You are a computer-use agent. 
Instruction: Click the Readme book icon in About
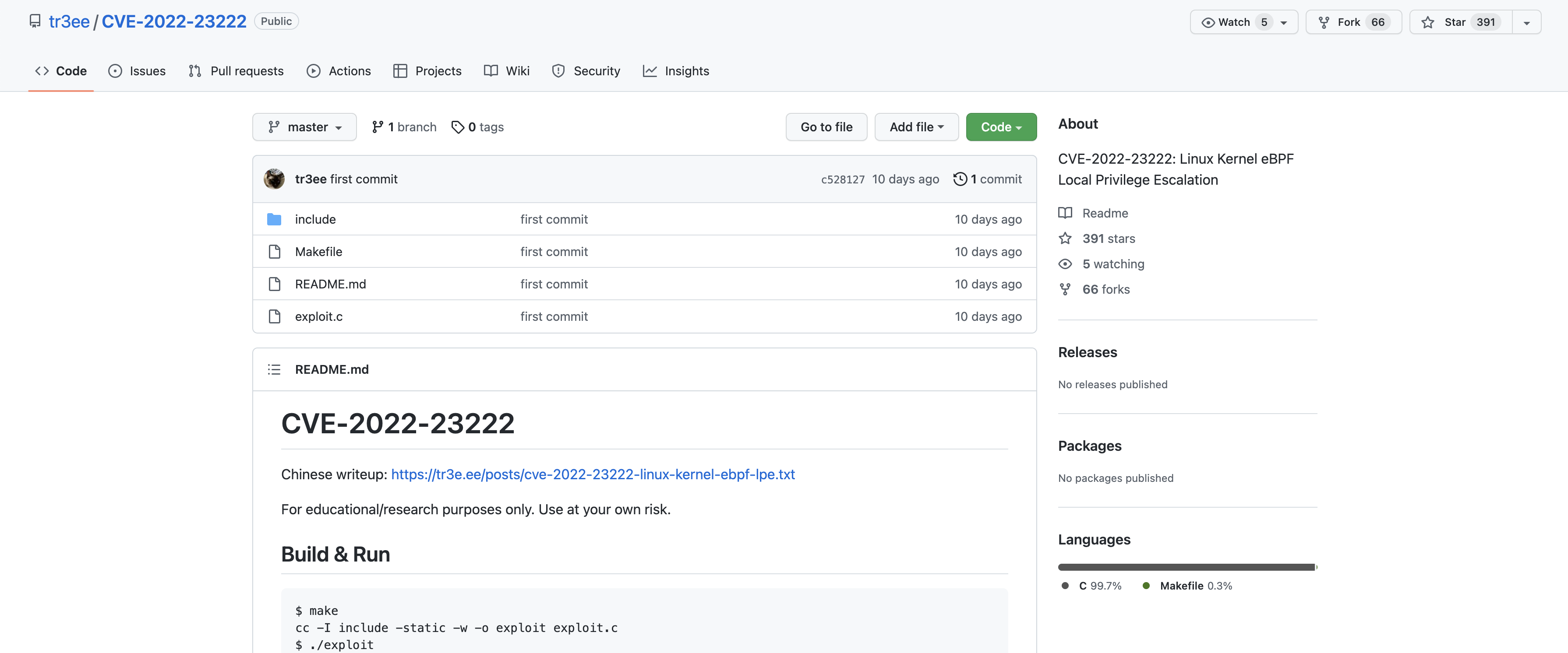[x=1065, y=213]
